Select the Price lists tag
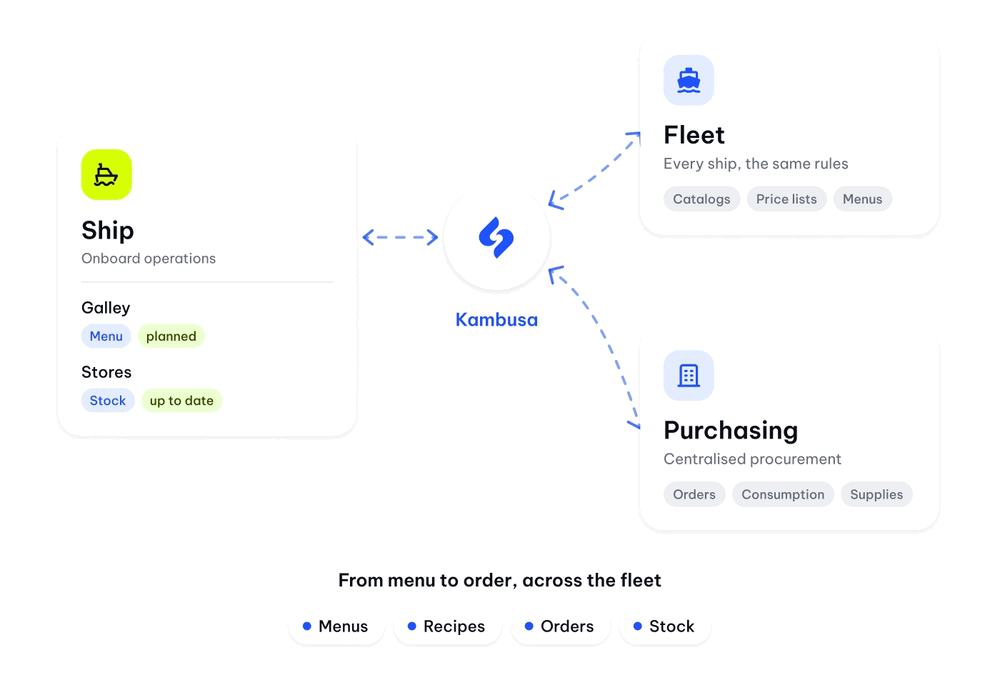The width and height of the screenshot is (1000, 680). pos(786,199)
